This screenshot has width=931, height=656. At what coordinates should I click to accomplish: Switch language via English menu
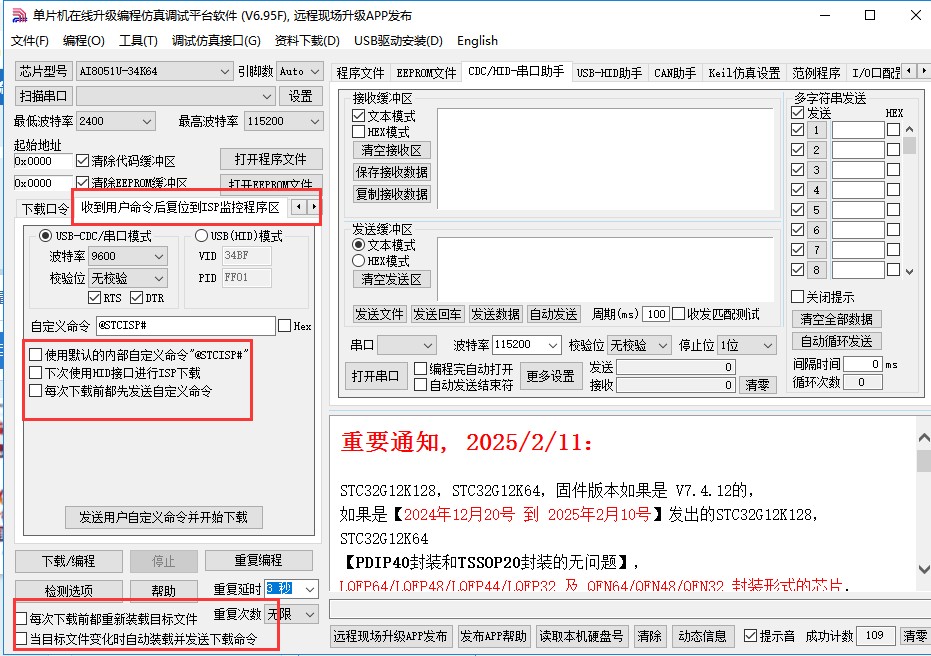(x=477, y=41)
